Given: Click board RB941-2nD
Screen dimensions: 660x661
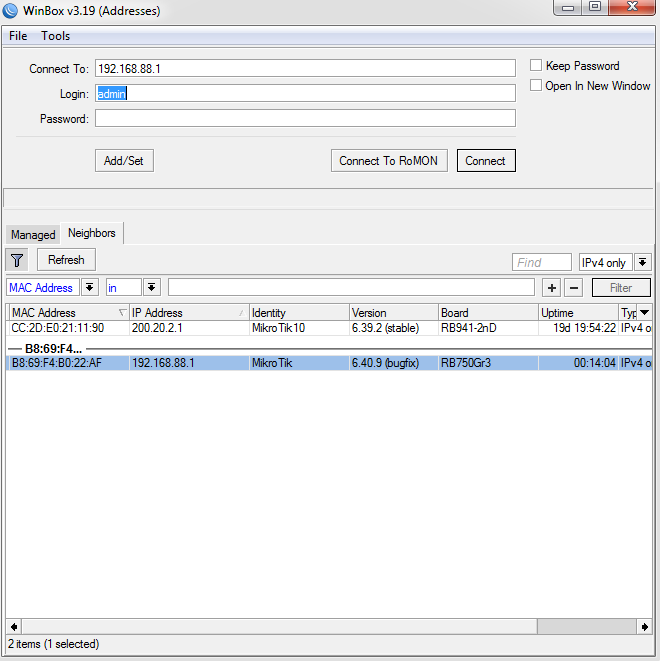Looking at the screenshot, I should coord(469,328).
